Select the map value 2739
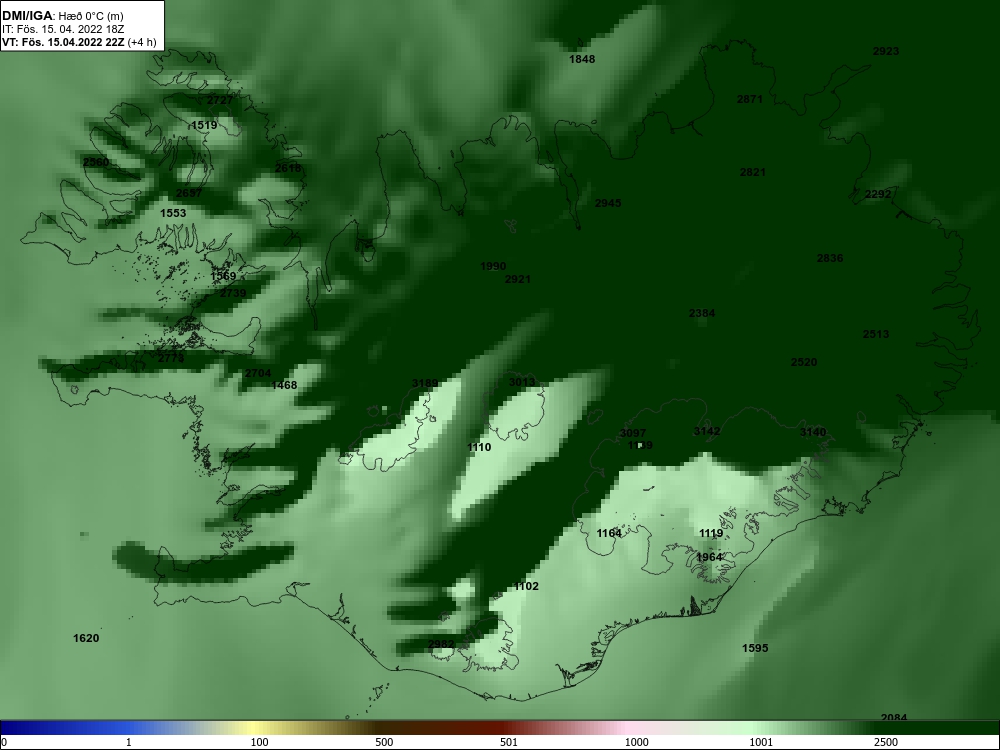Viewport: 1000px width, 750px height. (233, 293)
